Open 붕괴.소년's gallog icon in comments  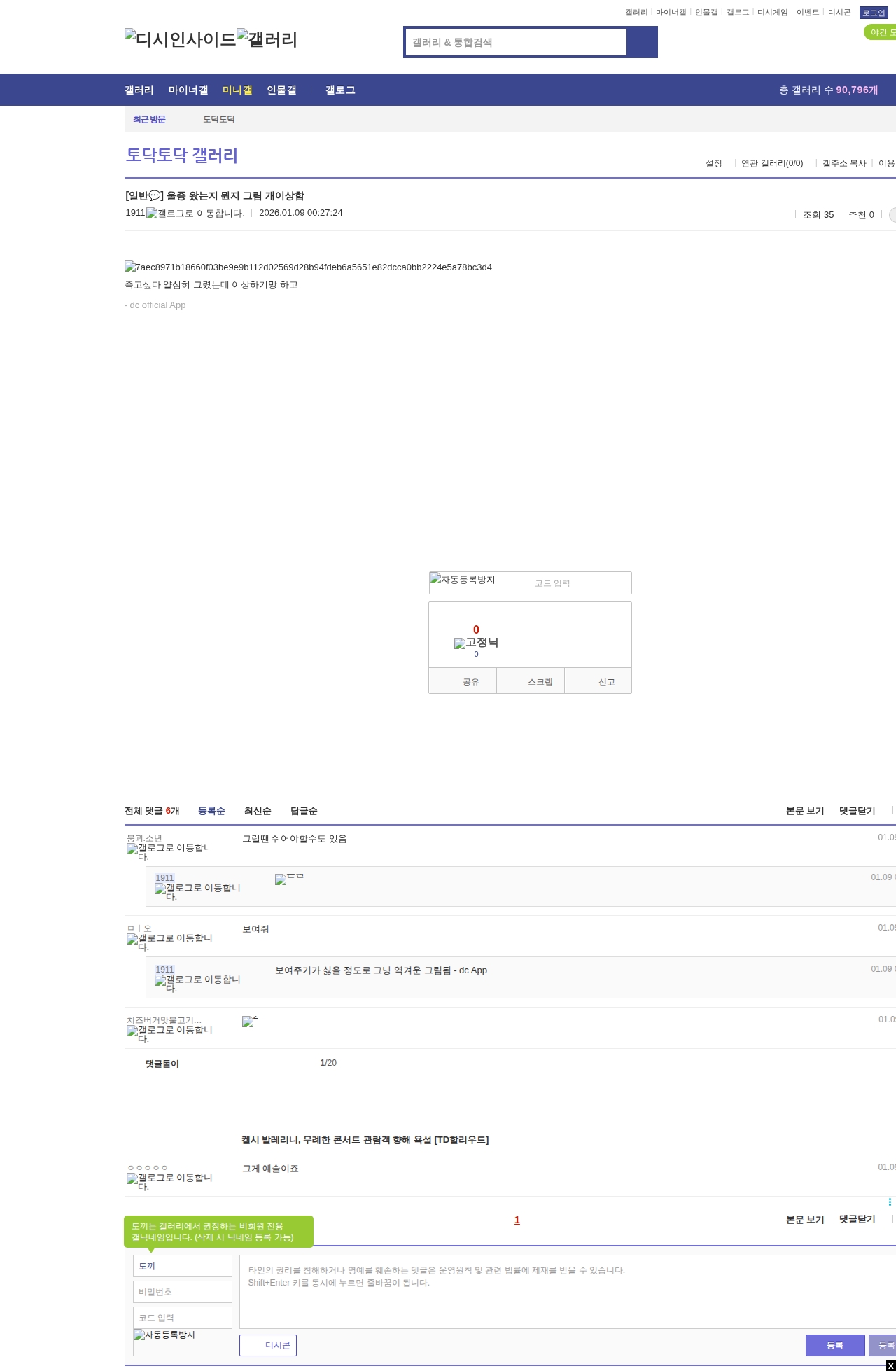(x=169, y=852)
